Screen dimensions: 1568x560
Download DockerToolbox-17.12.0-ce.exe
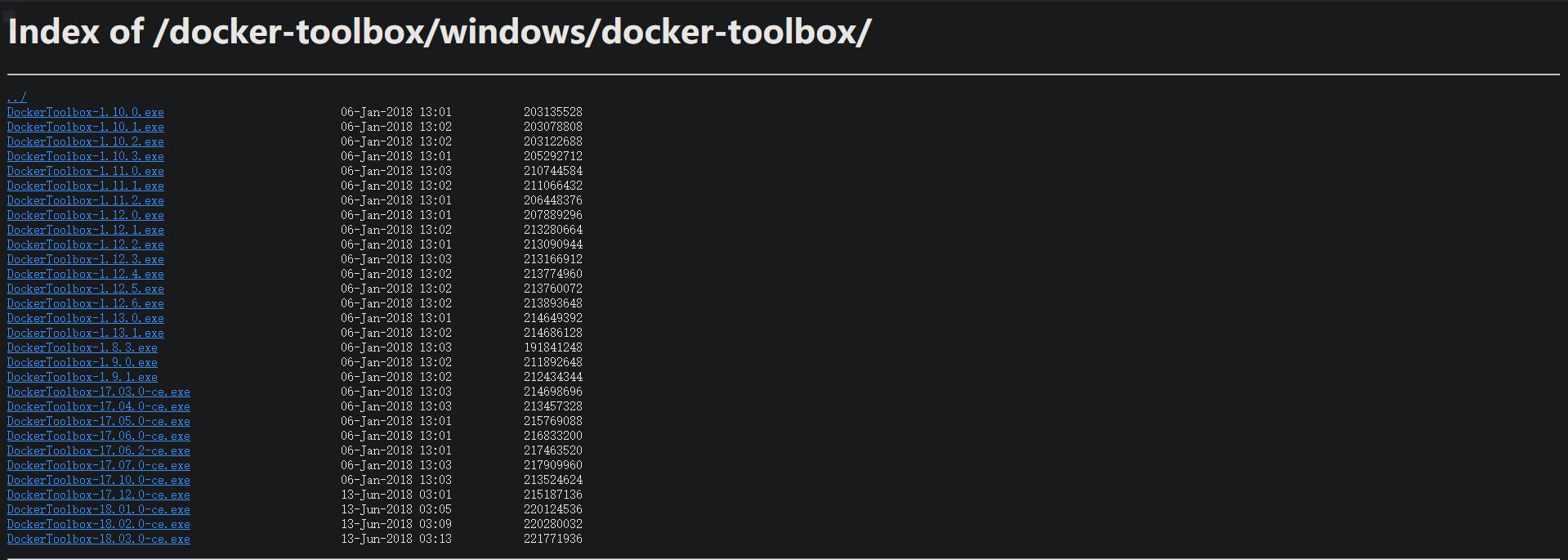tap(99, 495)
